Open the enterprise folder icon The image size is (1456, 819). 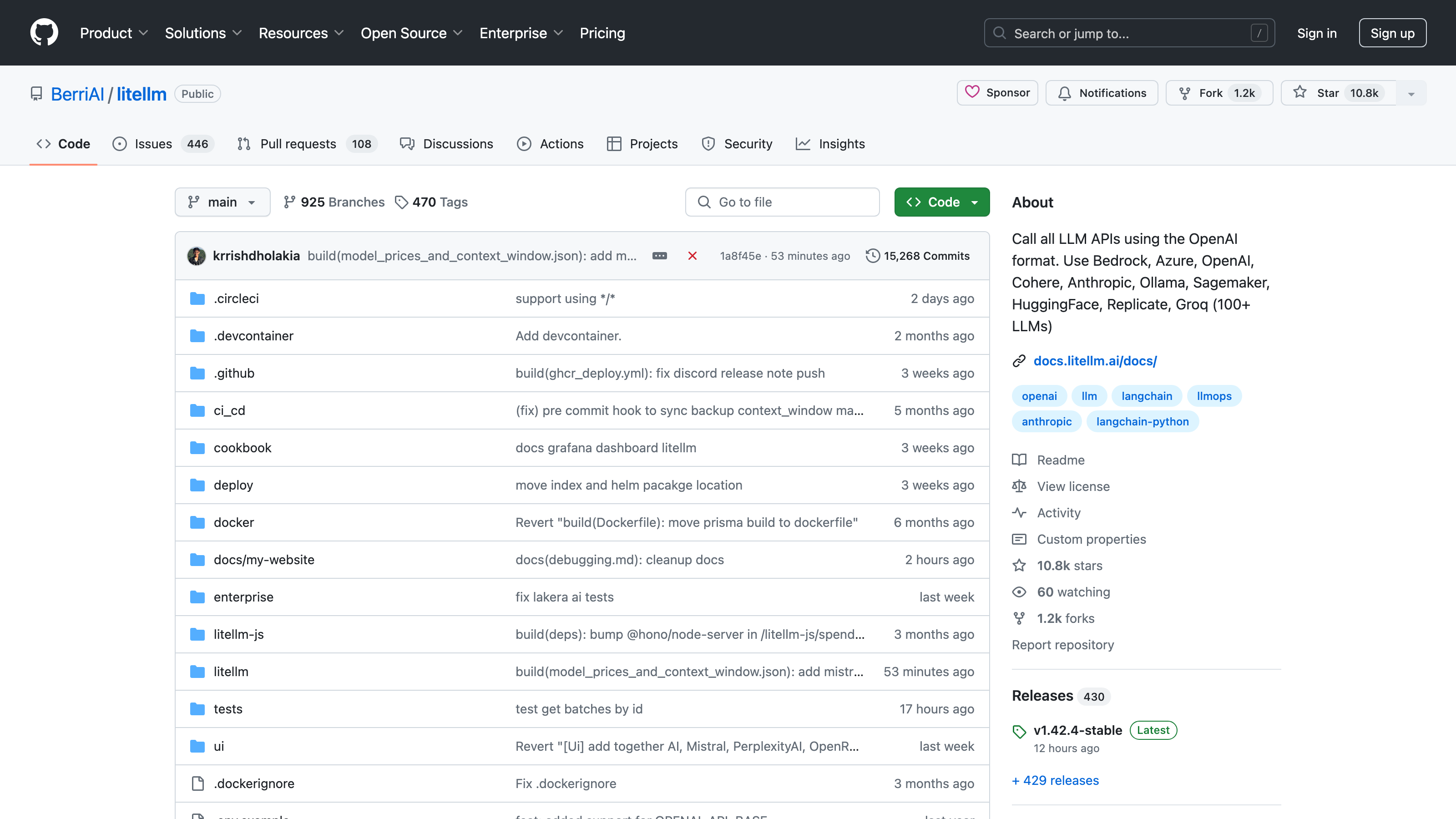tap(197, 597)
